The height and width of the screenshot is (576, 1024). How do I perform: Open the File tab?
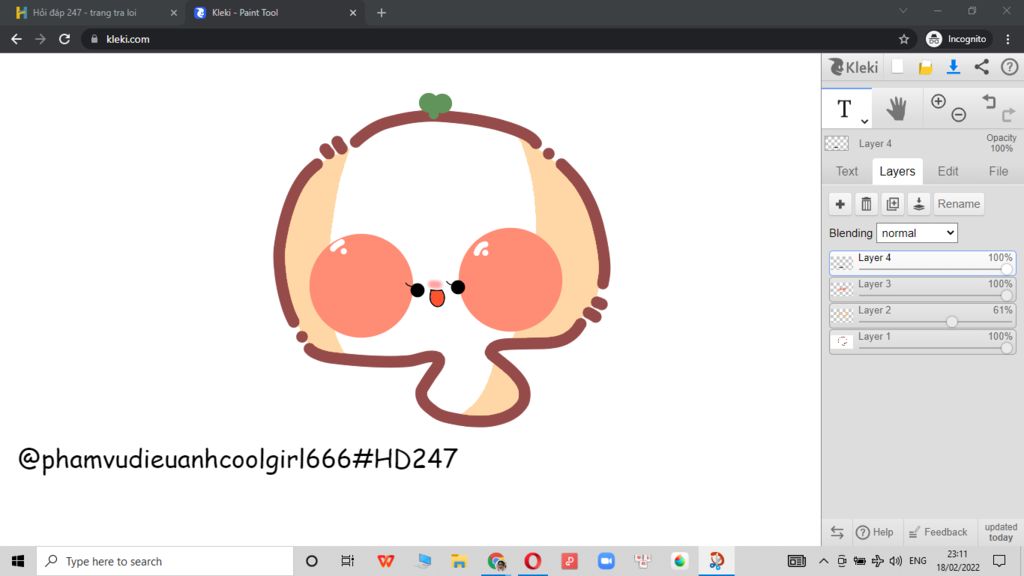coord(998,171)
